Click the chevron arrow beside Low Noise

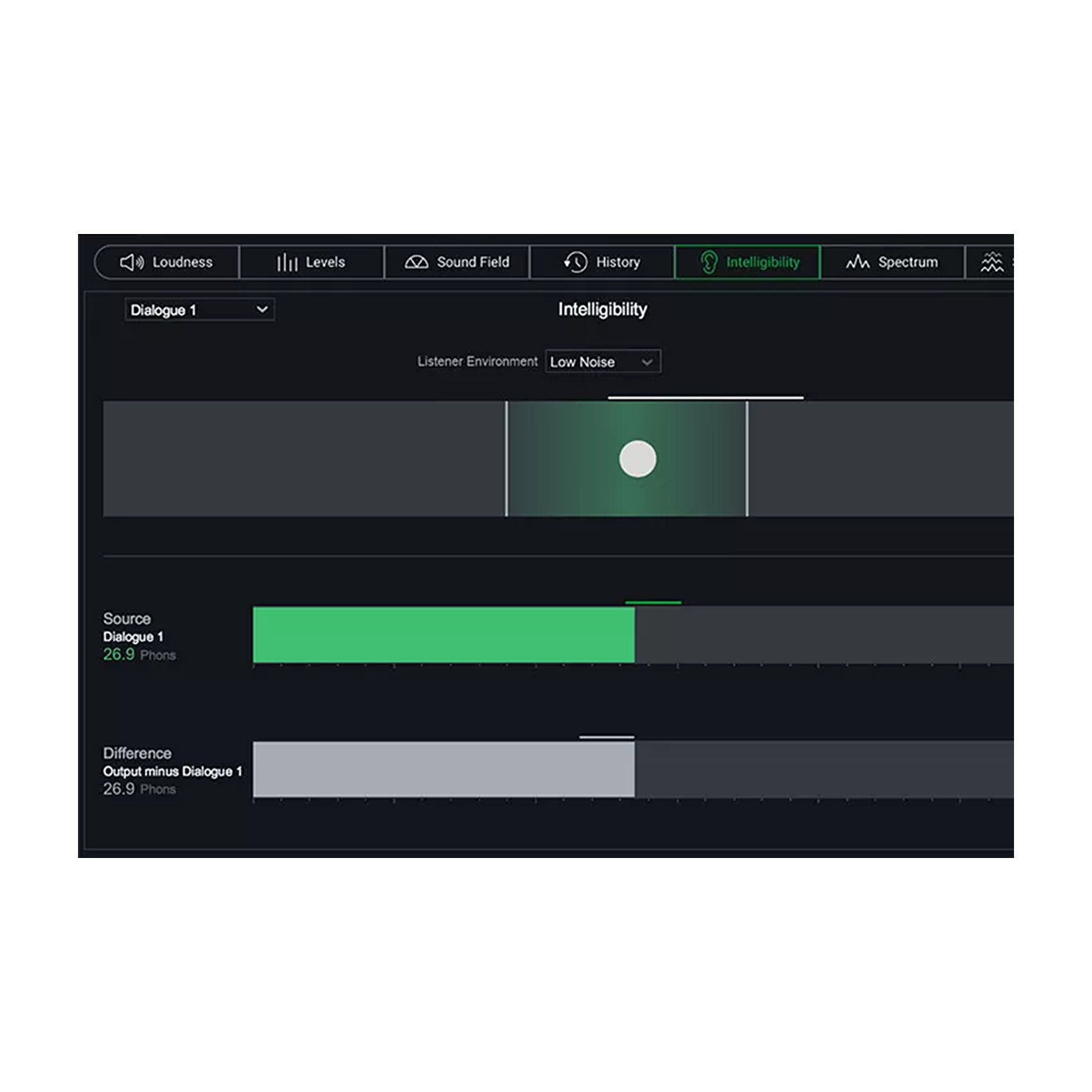647,362
